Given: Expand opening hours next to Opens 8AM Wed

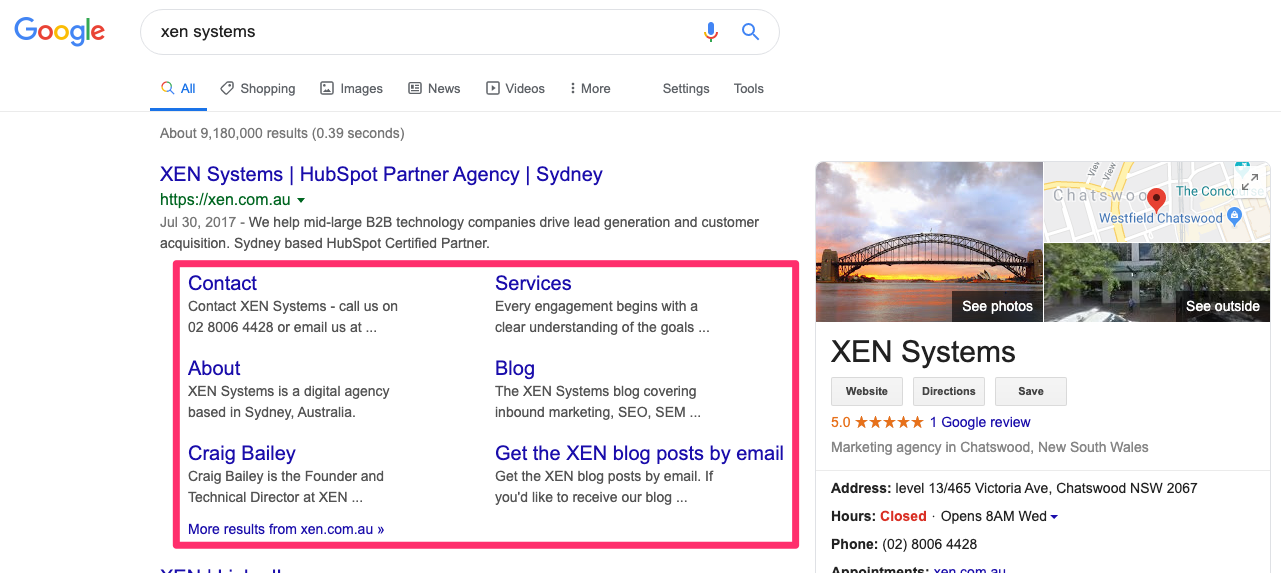Looking at the screenshot, I should click(1054, 517).
